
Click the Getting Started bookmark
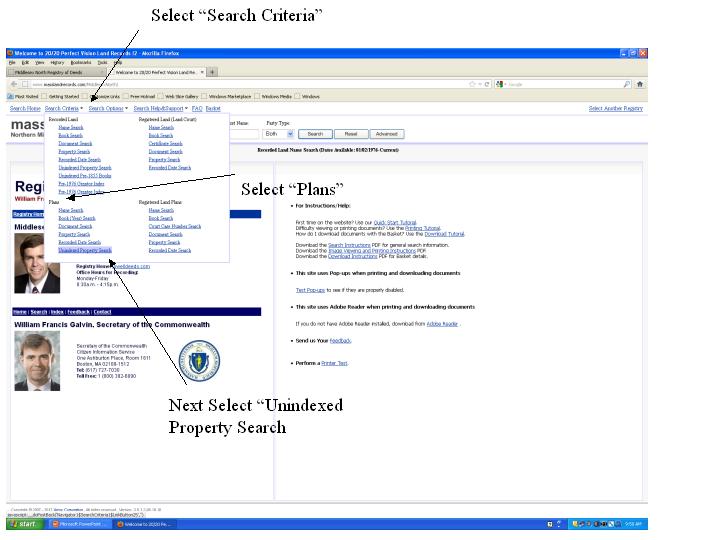[x=60, y=96]
